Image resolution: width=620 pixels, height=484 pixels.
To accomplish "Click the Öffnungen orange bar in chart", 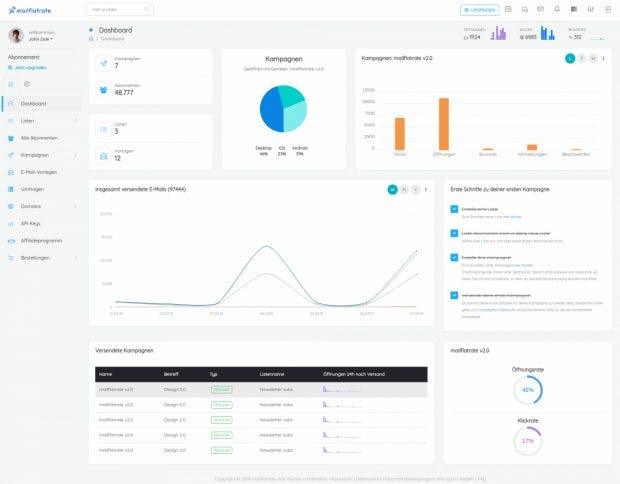I will coord(444,124).
